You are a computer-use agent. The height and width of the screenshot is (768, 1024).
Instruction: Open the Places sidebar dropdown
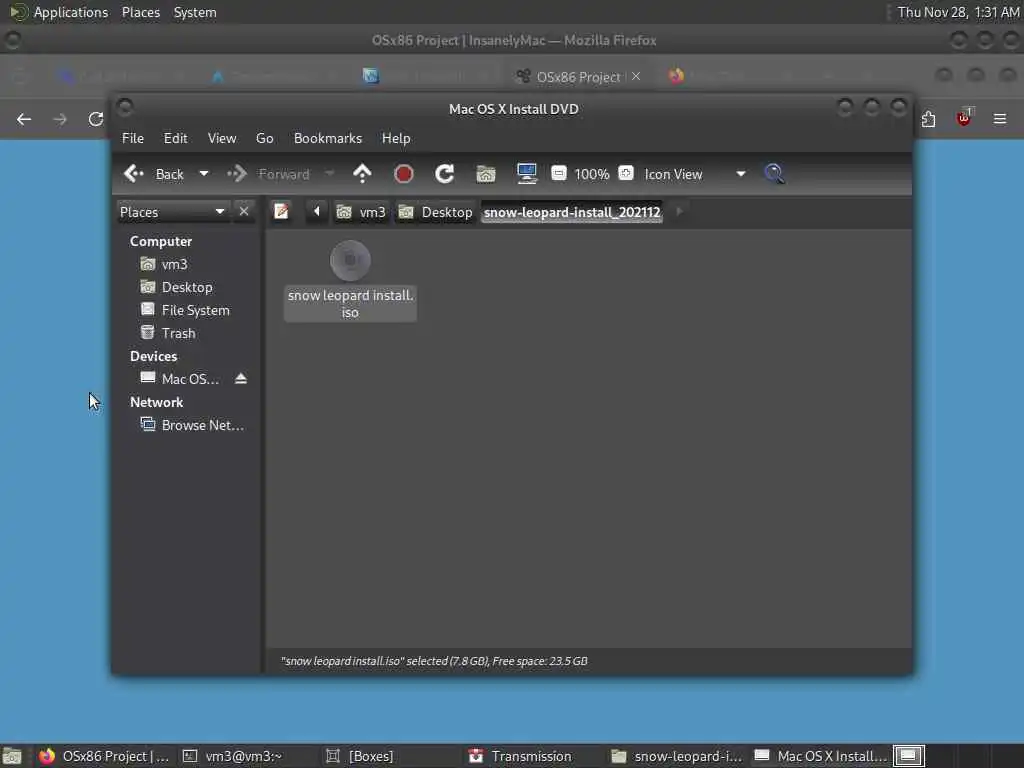172,212
